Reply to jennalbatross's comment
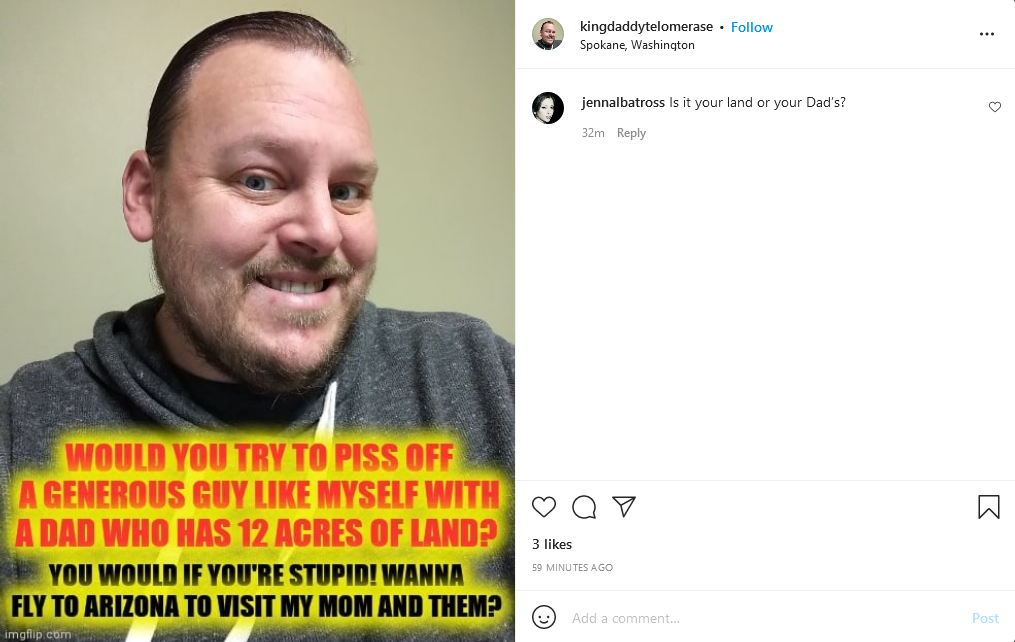This screenshot has width=1015, height=642. click(631, 133)
